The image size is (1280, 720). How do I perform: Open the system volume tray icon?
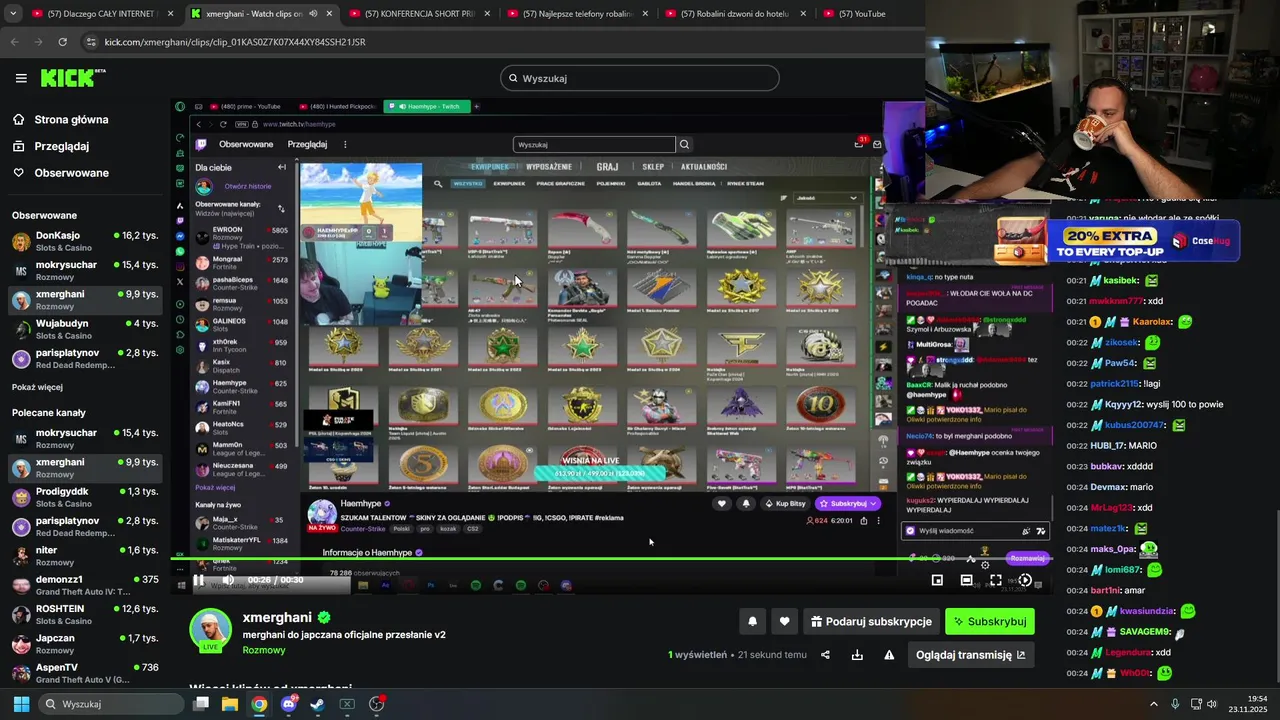[1213, 704]
